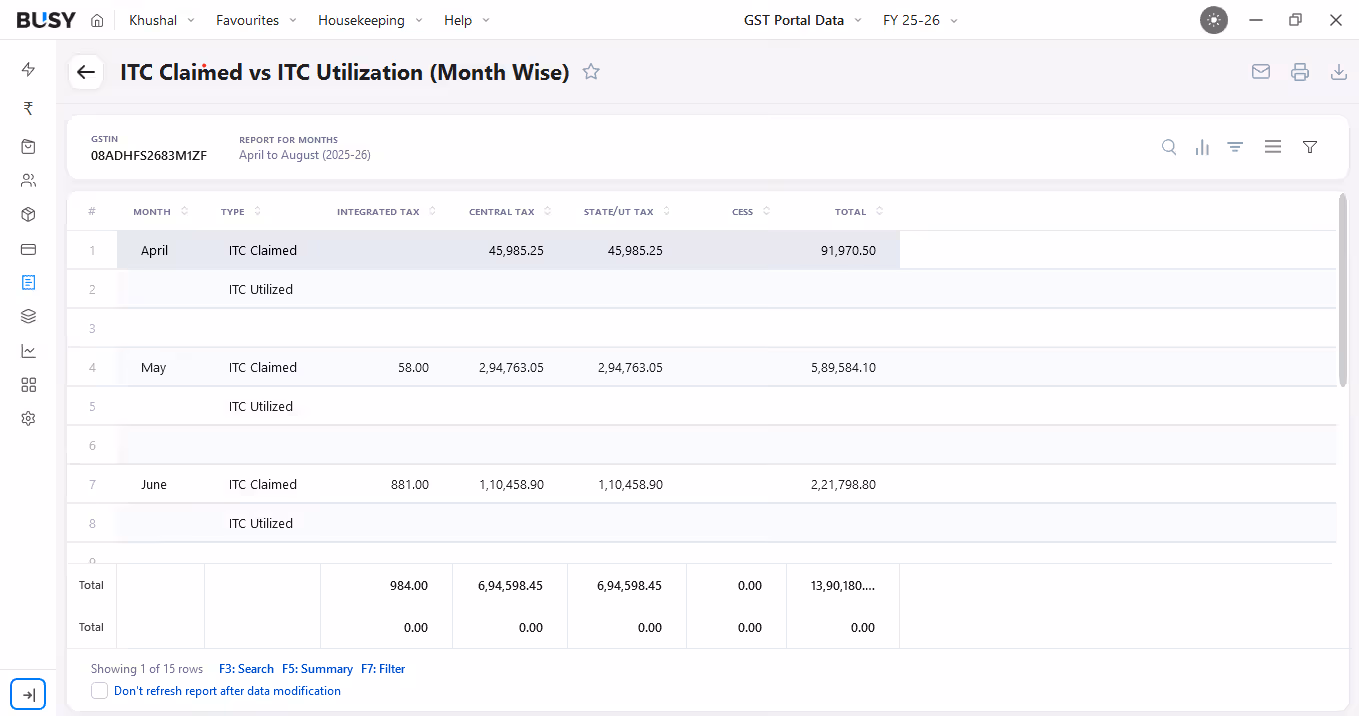Open the grid apps sidebar icon

[x=28, y=385]
